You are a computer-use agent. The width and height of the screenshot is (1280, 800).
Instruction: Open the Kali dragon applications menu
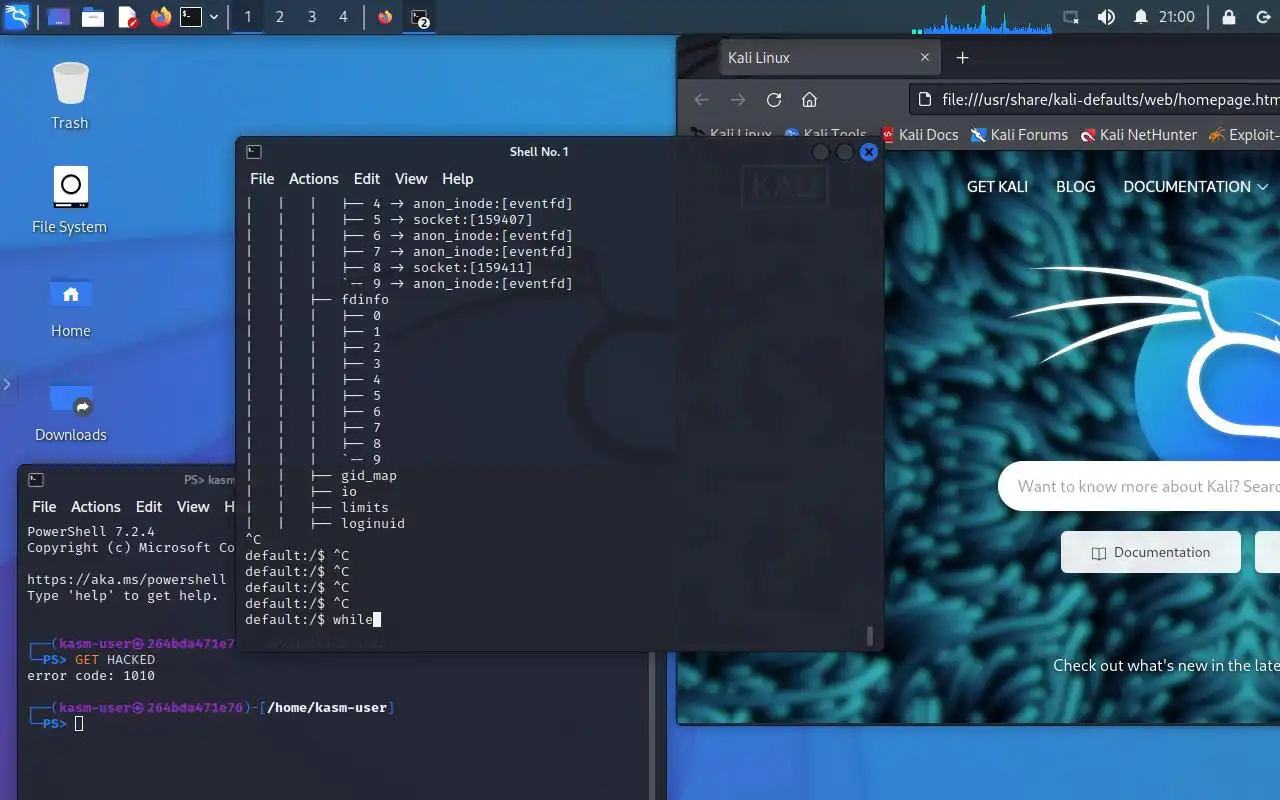click(x=17, y=17)
